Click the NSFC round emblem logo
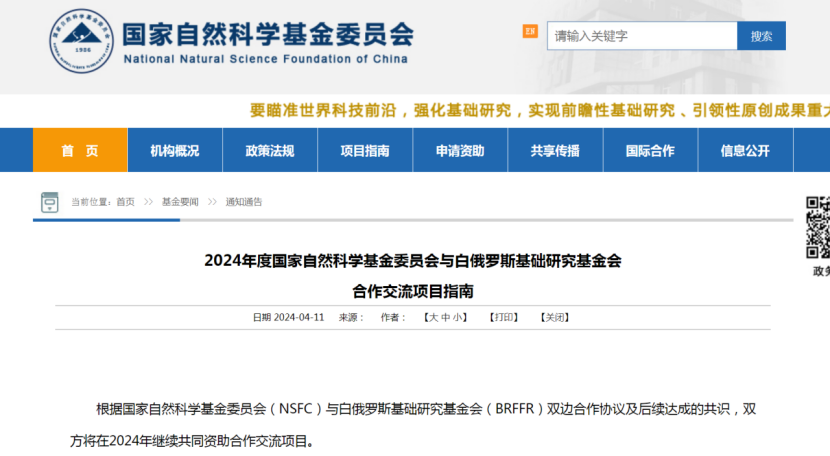This screenshot has height=456, width=830. [82, 41]
